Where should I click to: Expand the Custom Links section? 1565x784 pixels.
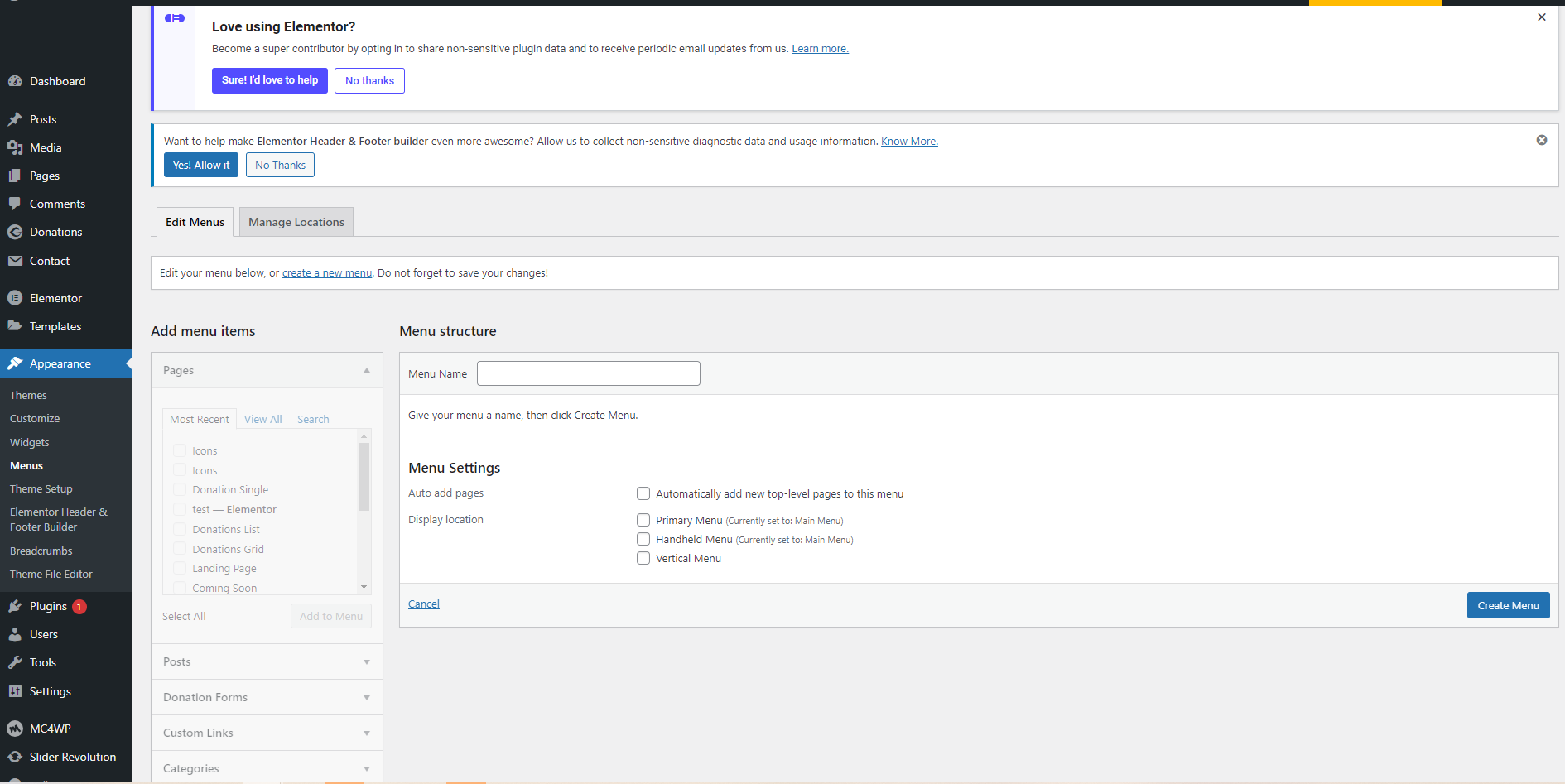tap(366, 733)
